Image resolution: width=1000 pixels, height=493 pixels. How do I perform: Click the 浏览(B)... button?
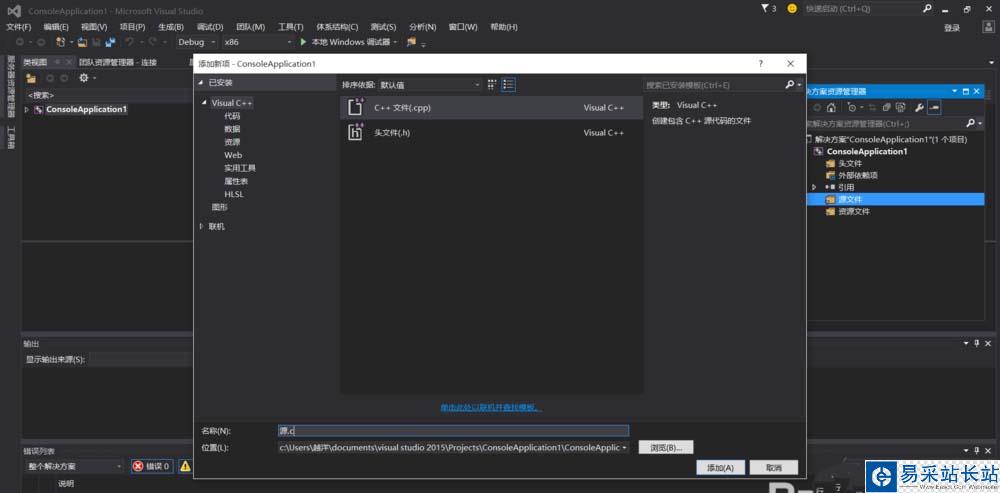(666, 448)
